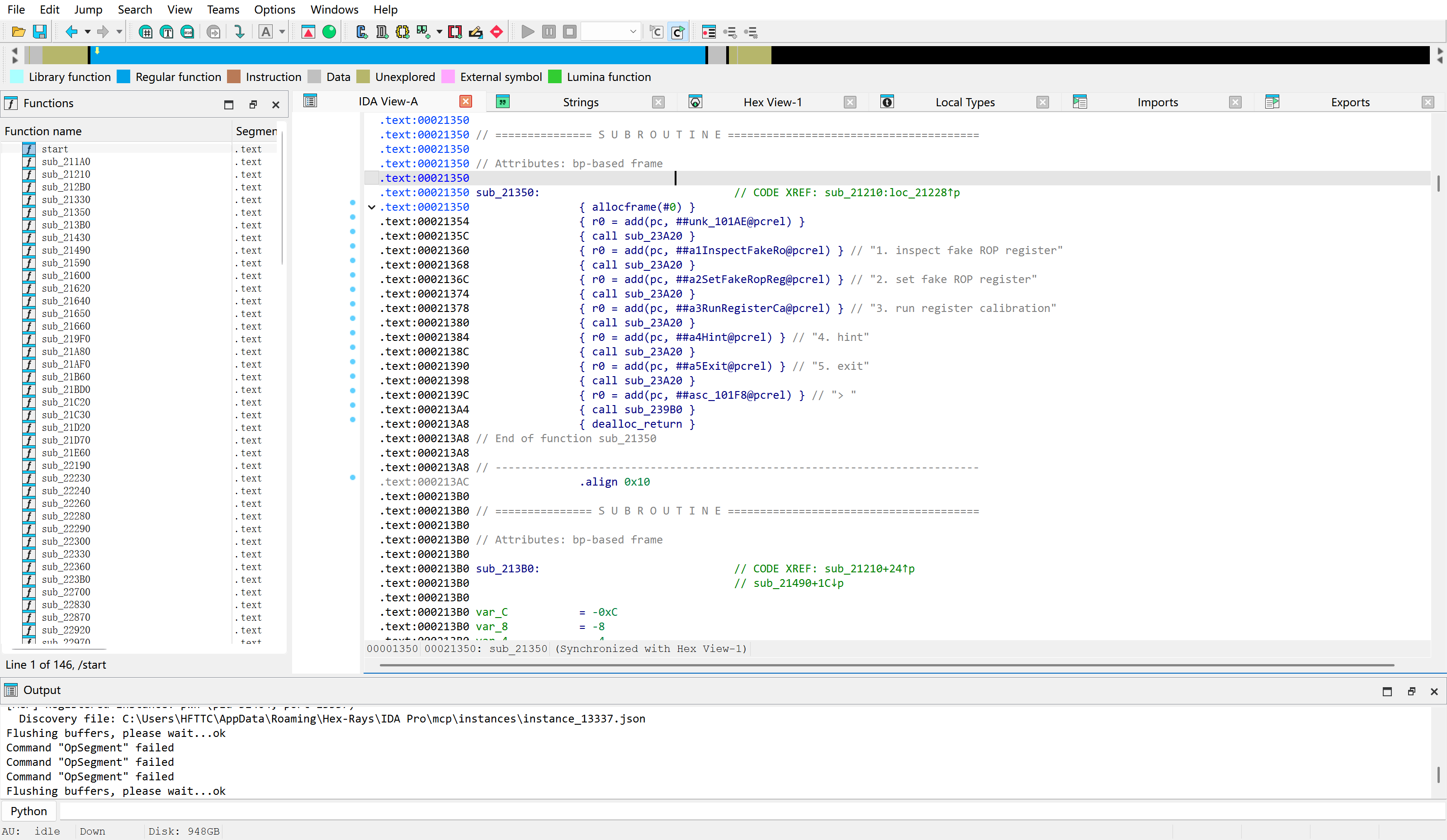Viewport: 1447px width, 840px height.
Task: Click the add-breakpoint list icon
Action: [x=730, y=32]
